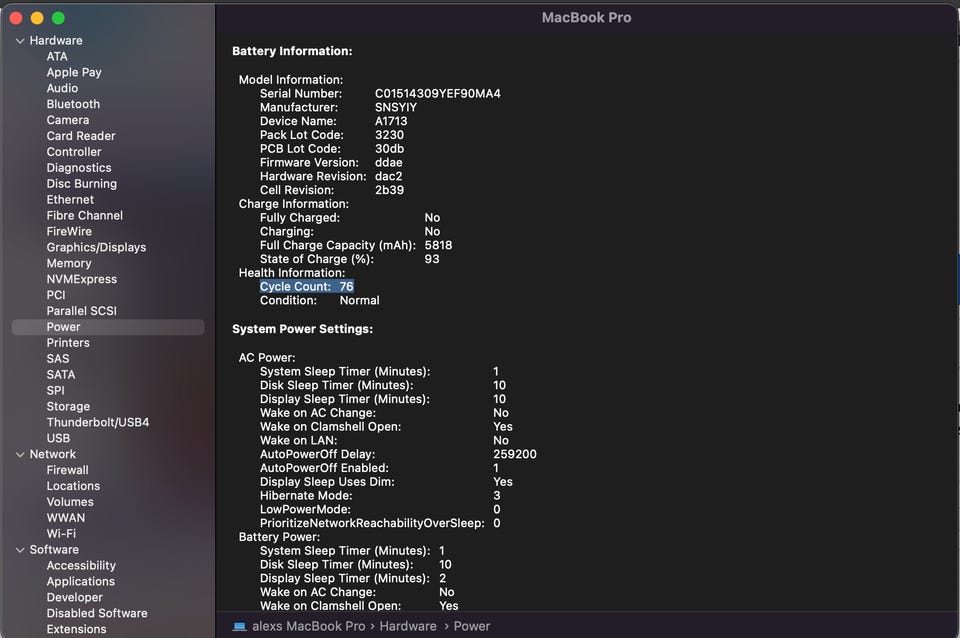960x638 pixels.
Task: Open Apple Pay hardware info
Action: tap(74, 72)
